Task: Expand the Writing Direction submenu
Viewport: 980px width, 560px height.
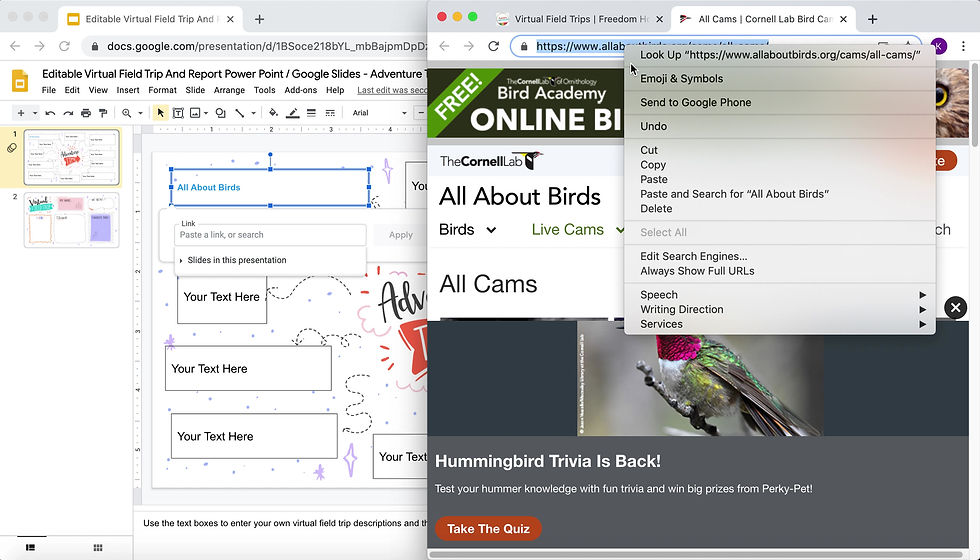Action: [x=779, y=309]
